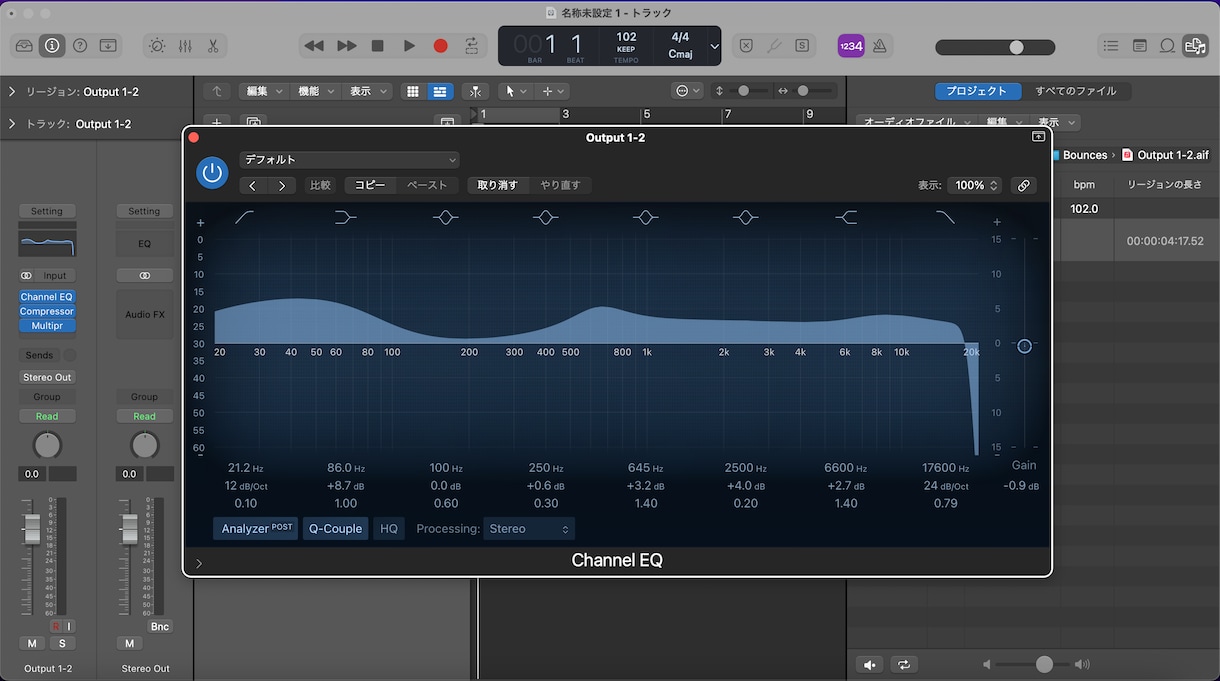The height and width of the screenshot is (681, 1220).
Task: Select the high shelf band icon
Action: tap(846, 217)
